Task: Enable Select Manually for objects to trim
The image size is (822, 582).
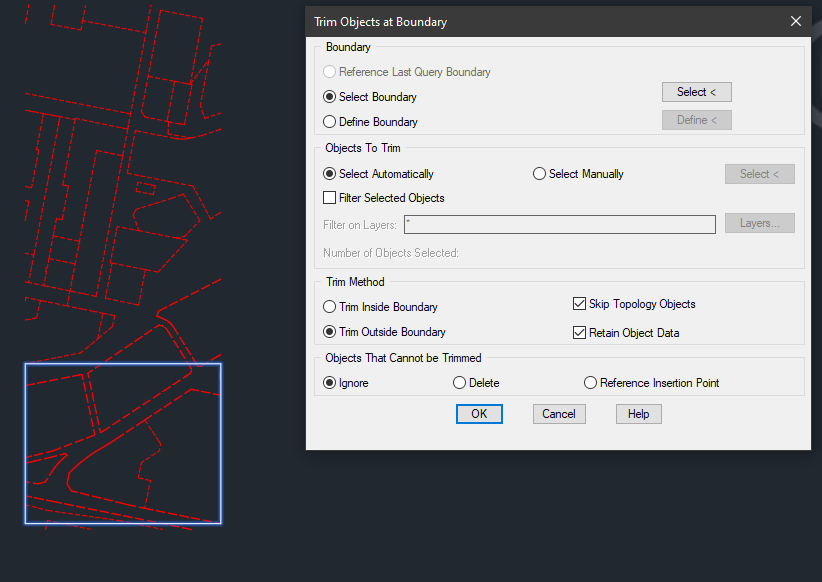Action: tap(539, 173)
